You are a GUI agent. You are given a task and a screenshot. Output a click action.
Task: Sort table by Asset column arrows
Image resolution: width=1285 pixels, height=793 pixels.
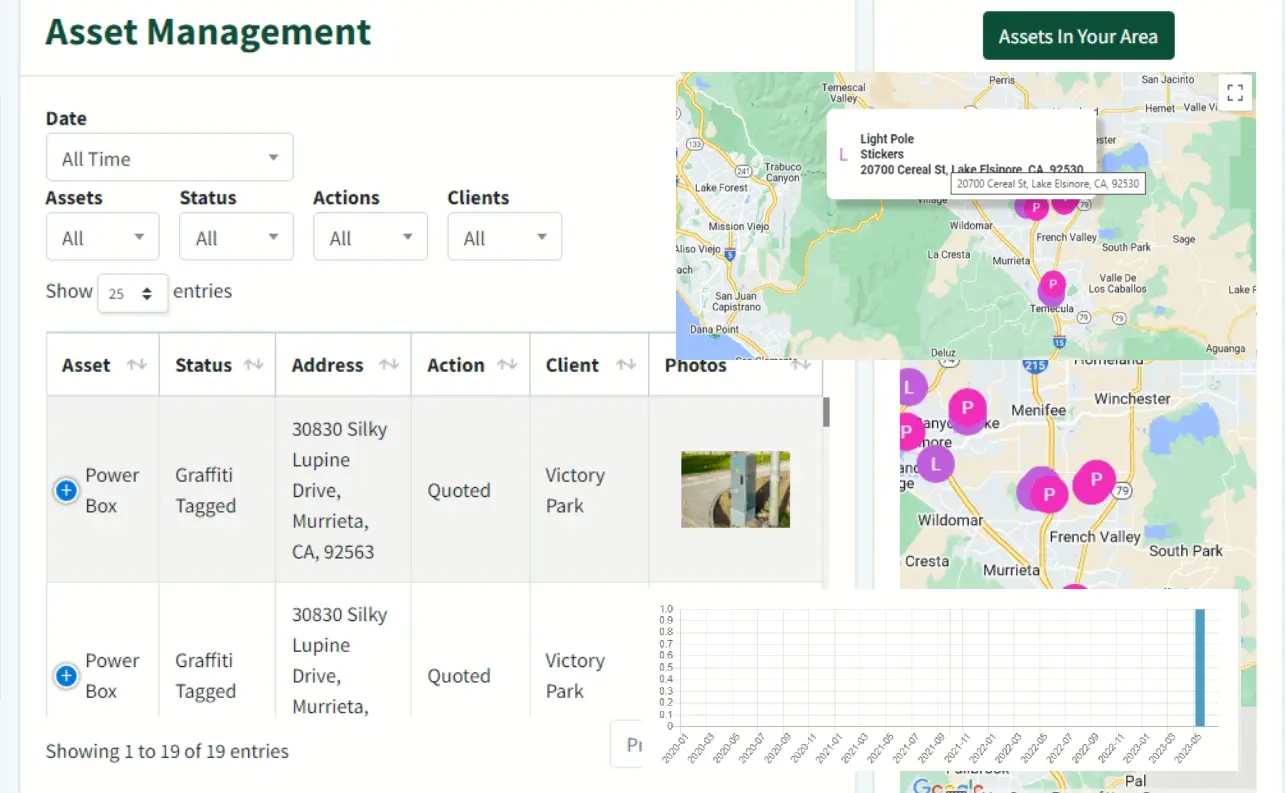[136, 365]
